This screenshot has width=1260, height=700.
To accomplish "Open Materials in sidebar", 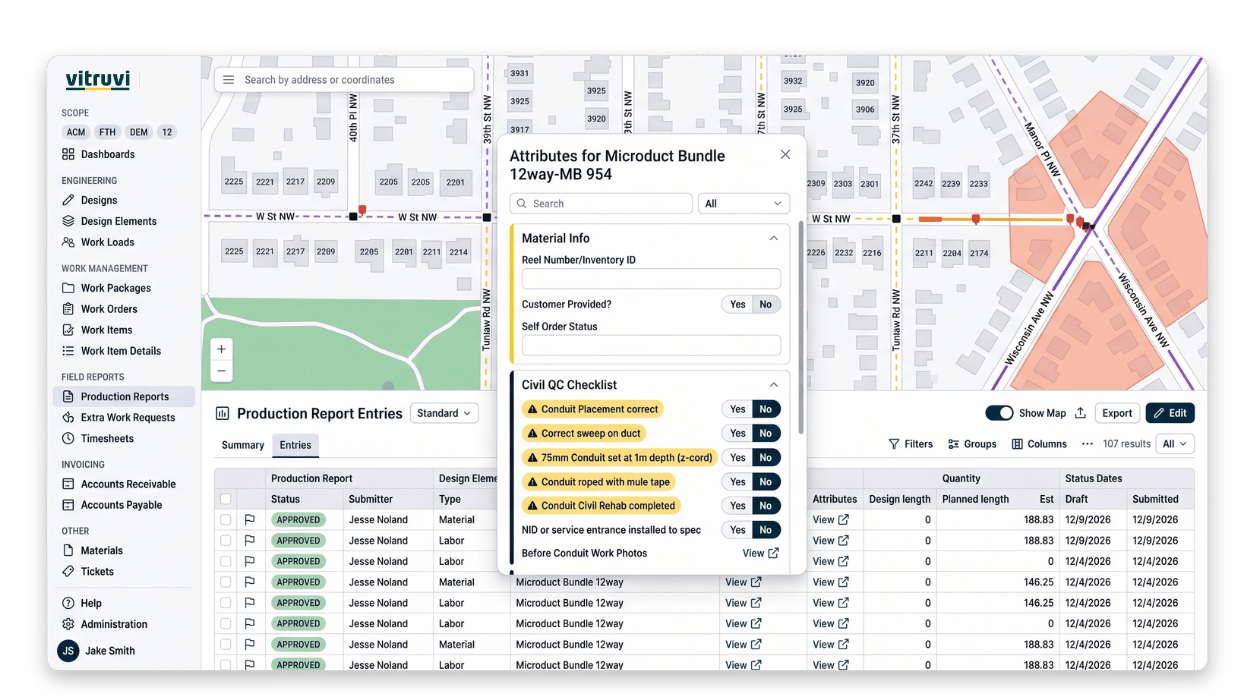I will (92, 551).
